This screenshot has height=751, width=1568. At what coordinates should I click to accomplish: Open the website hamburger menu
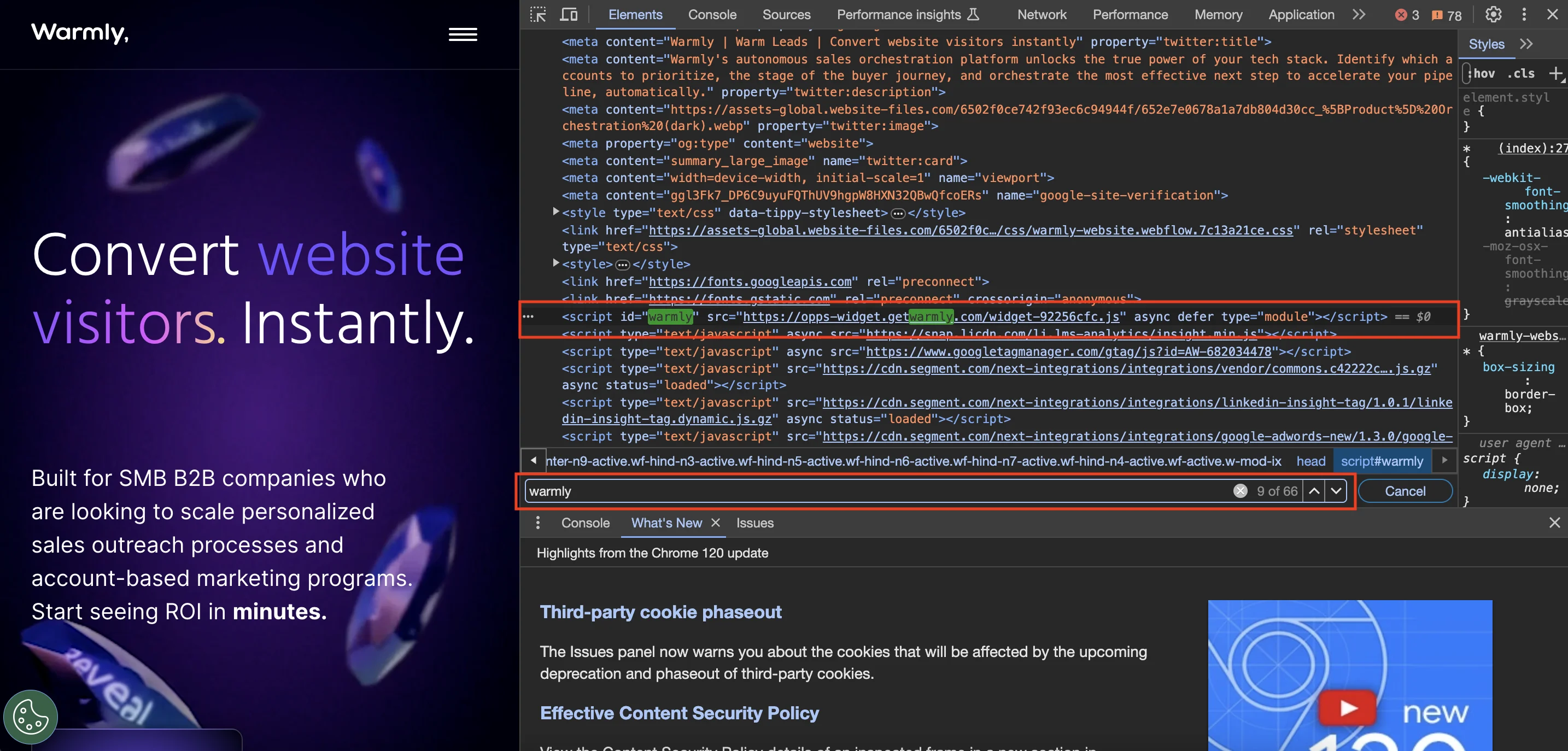coord(463,34)
